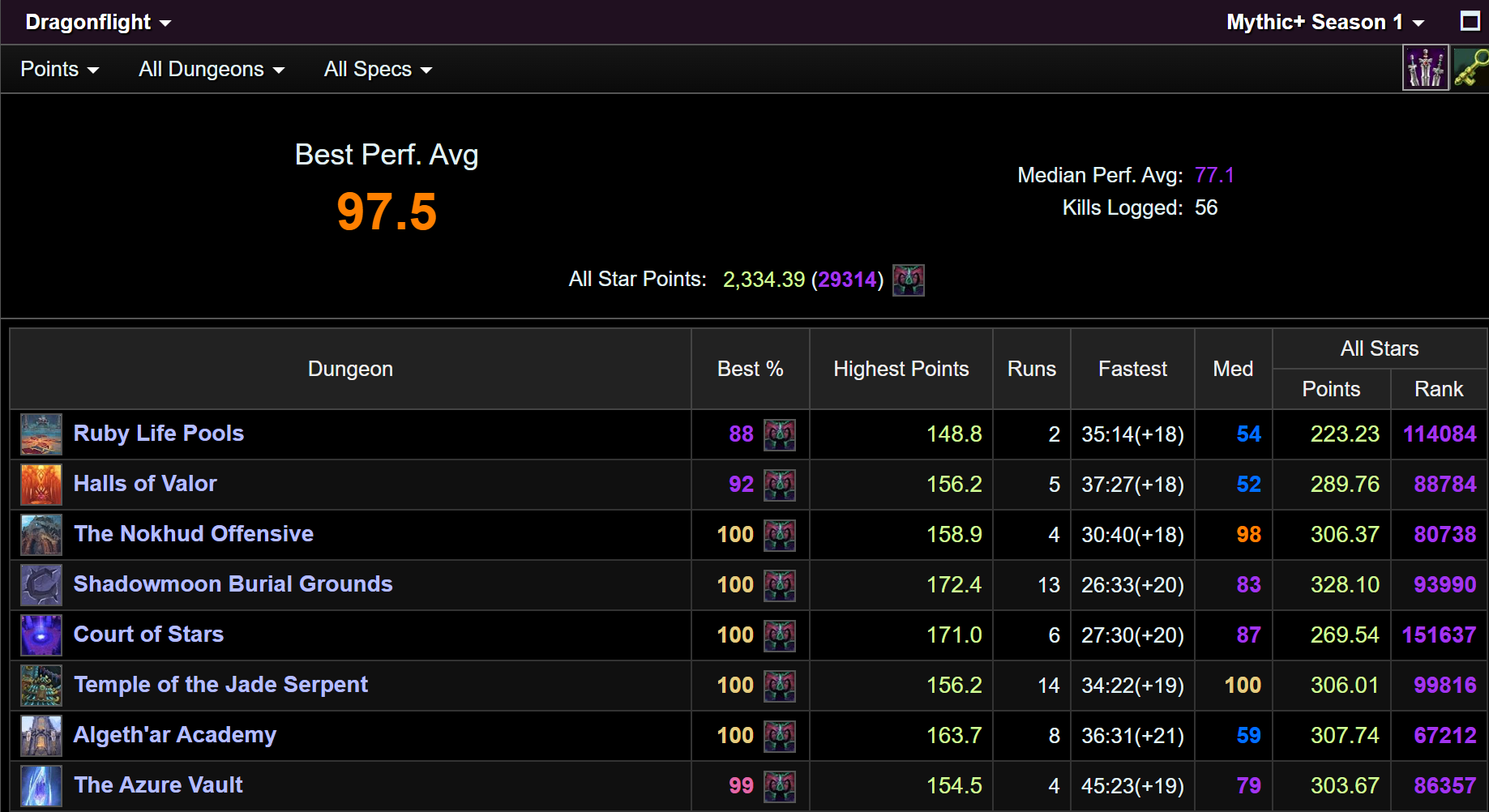Click All Stars points 328.10
Screen dimensions: 1489x812
pyautogui.click(x=1345, y=585)
